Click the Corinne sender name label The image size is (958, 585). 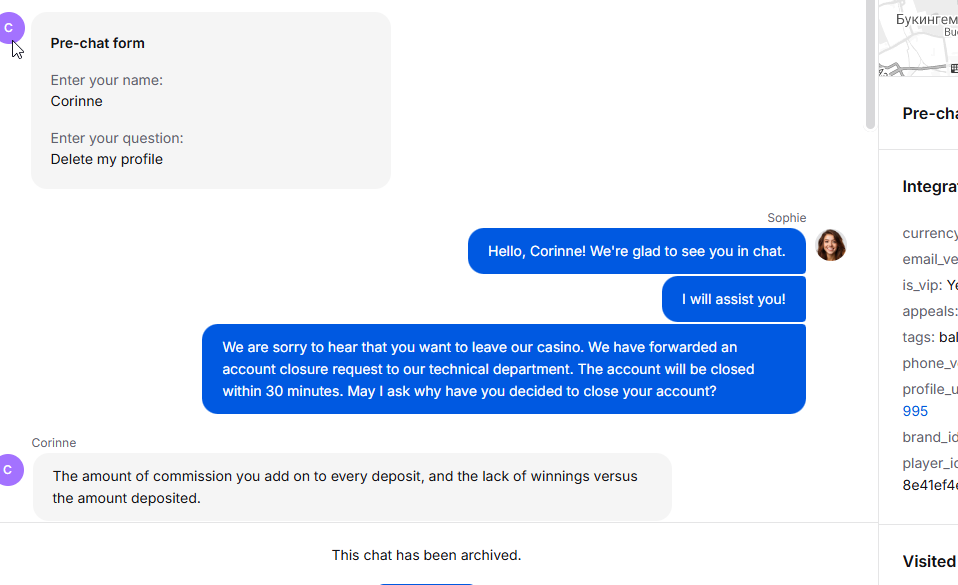pos(54,443)
